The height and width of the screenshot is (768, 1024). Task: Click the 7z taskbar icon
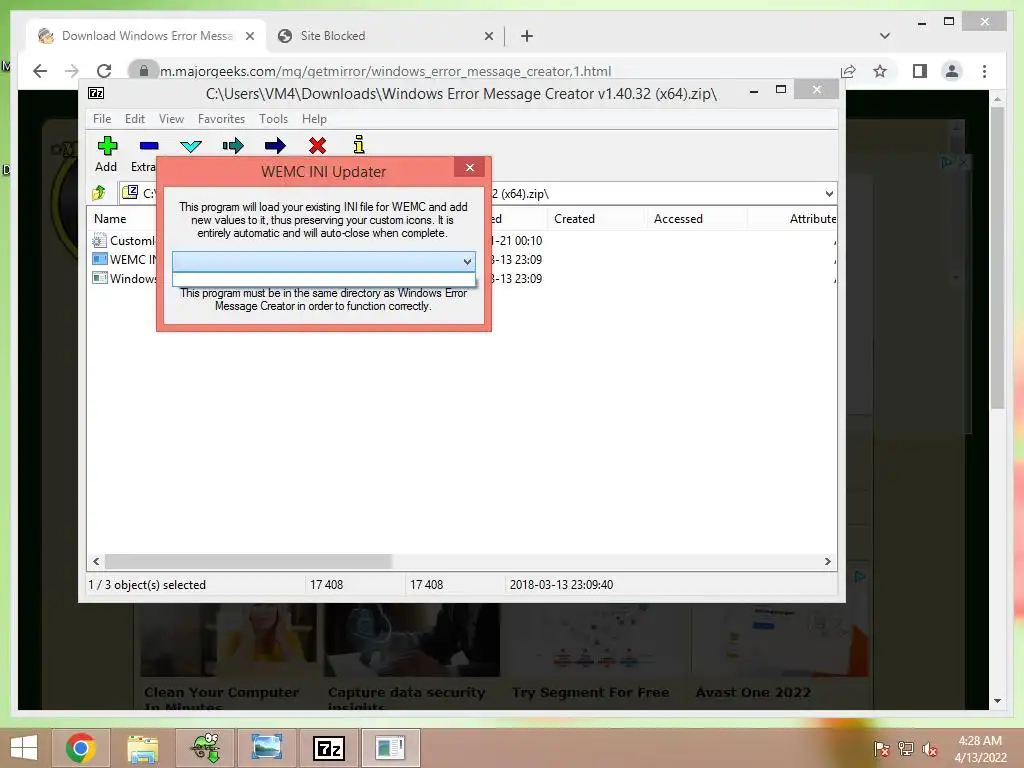329,748
